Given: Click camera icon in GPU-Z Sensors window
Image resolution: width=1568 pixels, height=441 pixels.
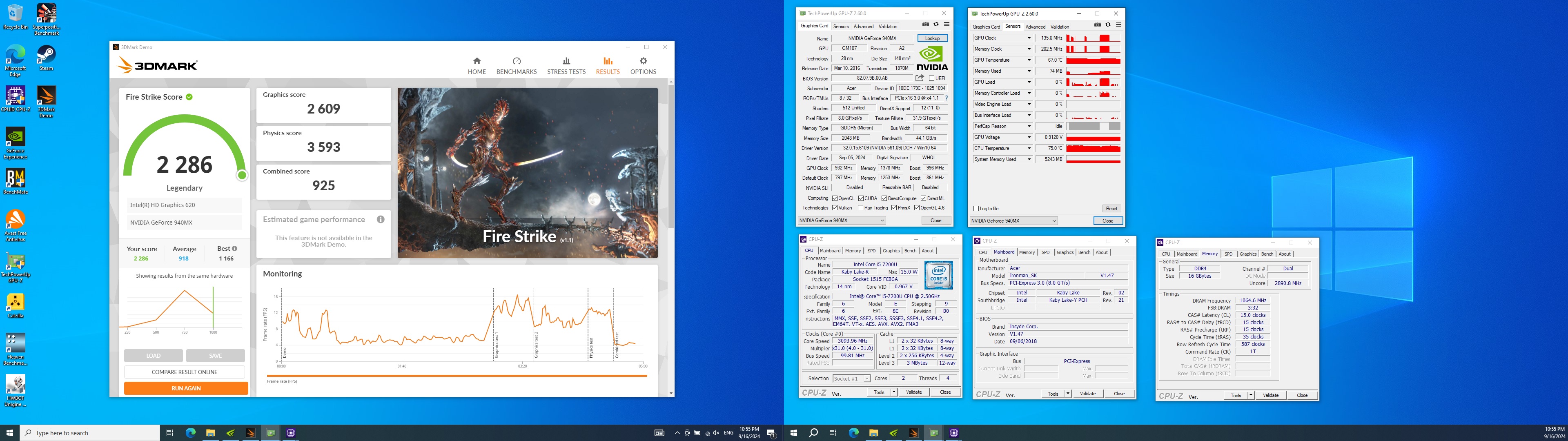Looking at the screenshot, I should [1098, 25].
